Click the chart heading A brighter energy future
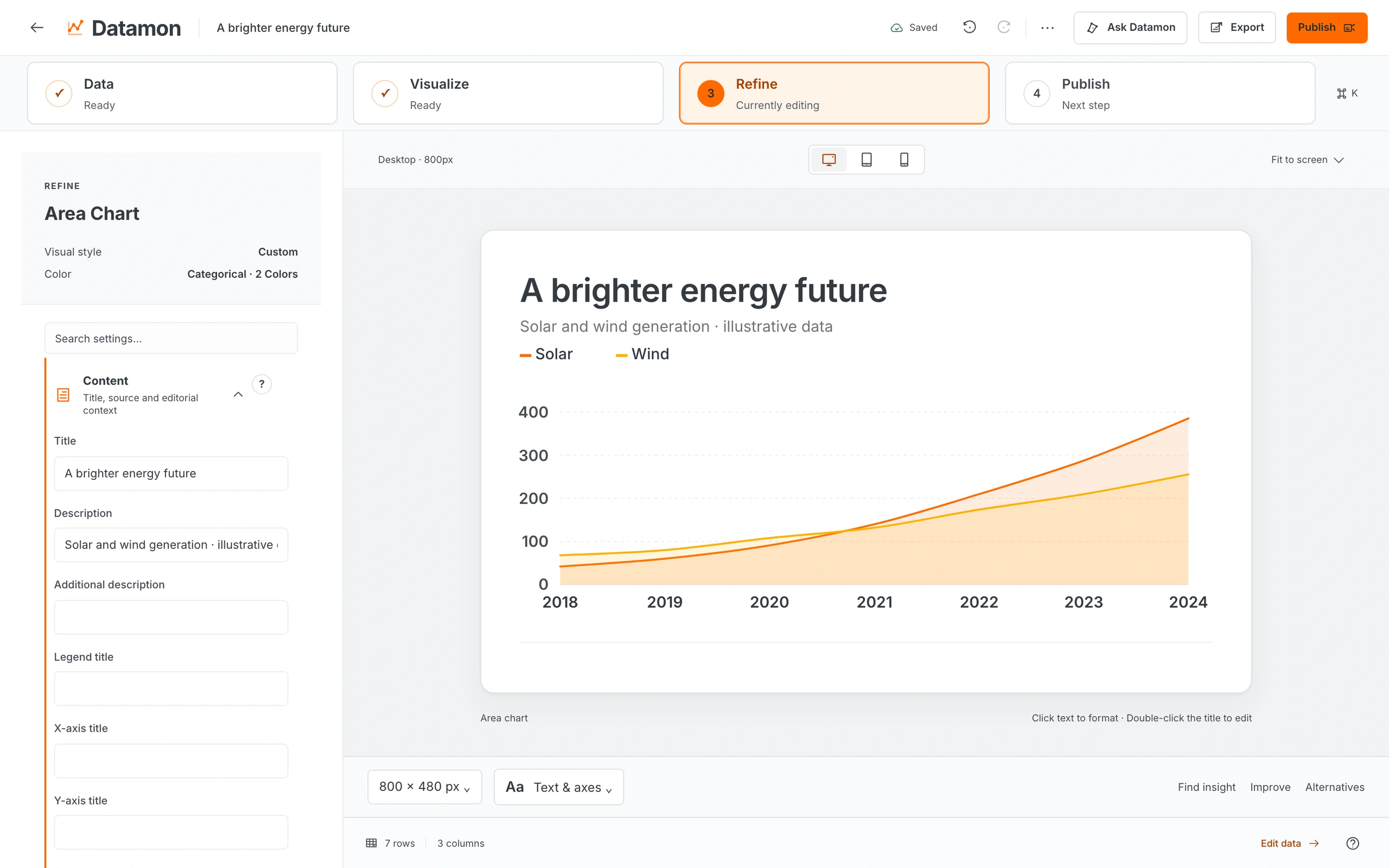This screenshot has height=868, width=1389. (x=703, y=290)
